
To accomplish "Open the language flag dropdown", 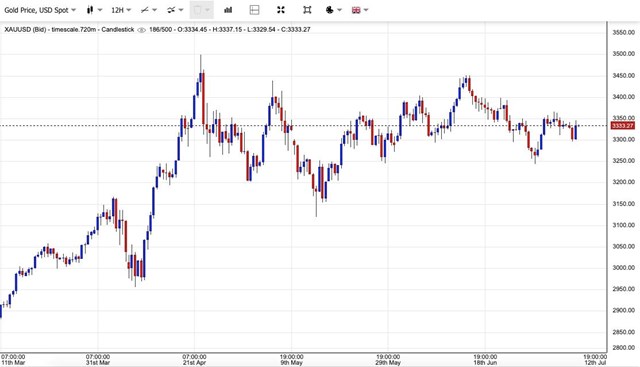I will tap(360, 10).
